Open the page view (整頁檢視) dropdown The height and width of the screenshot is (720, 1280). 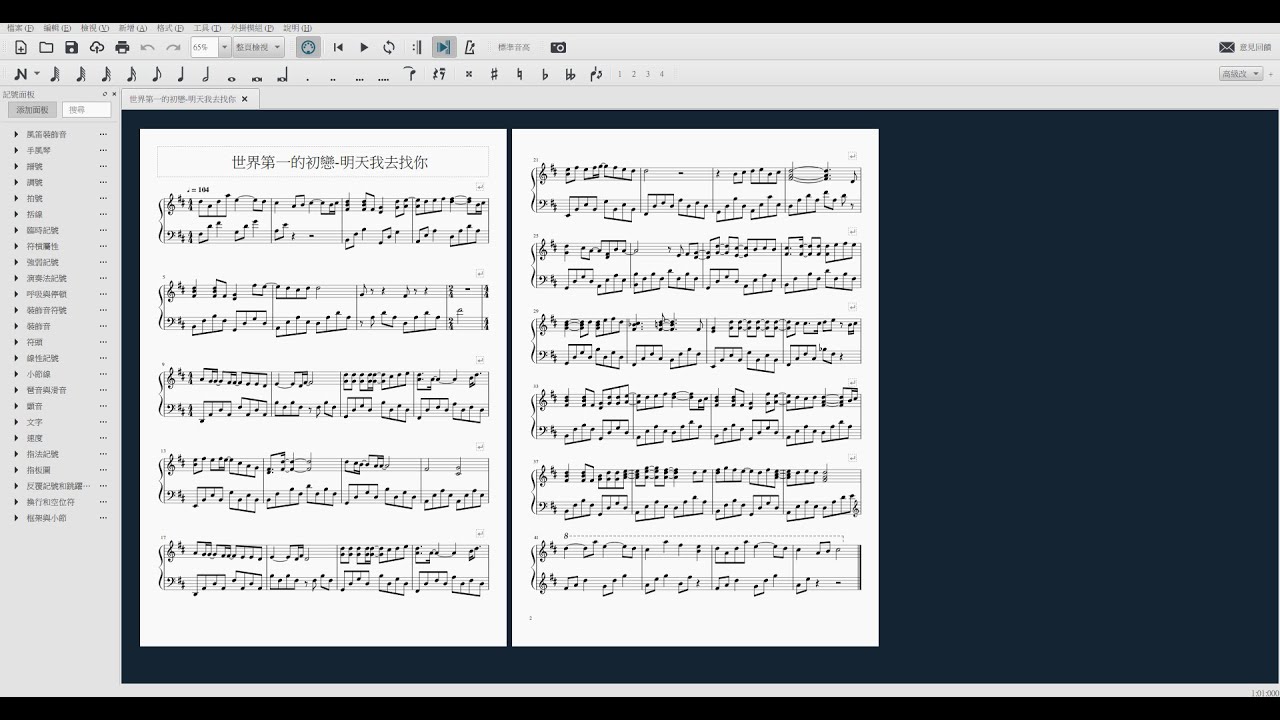258,47
